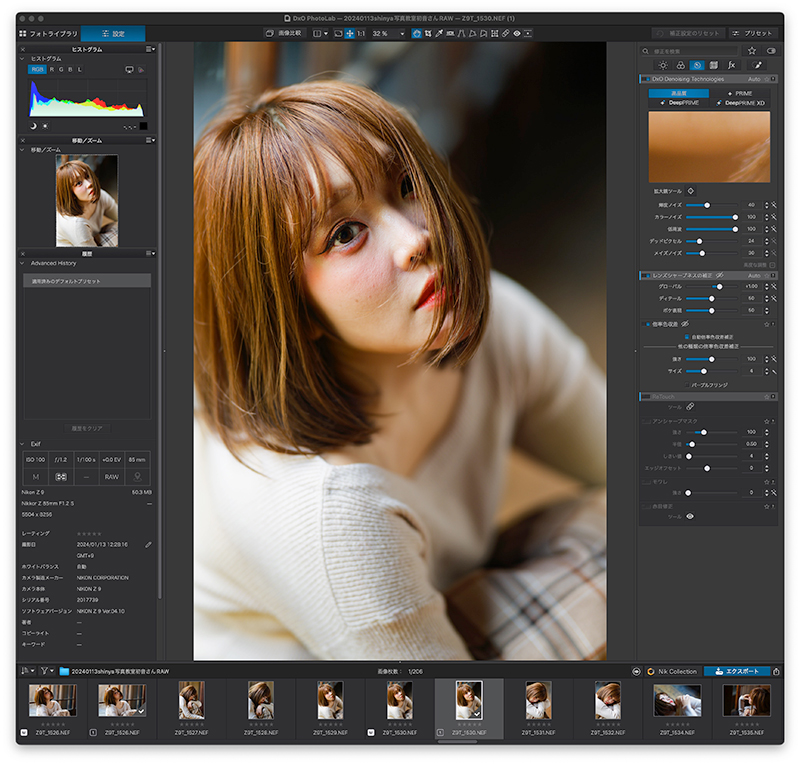Select the crop tool in top toolbar

pos(427,33)
